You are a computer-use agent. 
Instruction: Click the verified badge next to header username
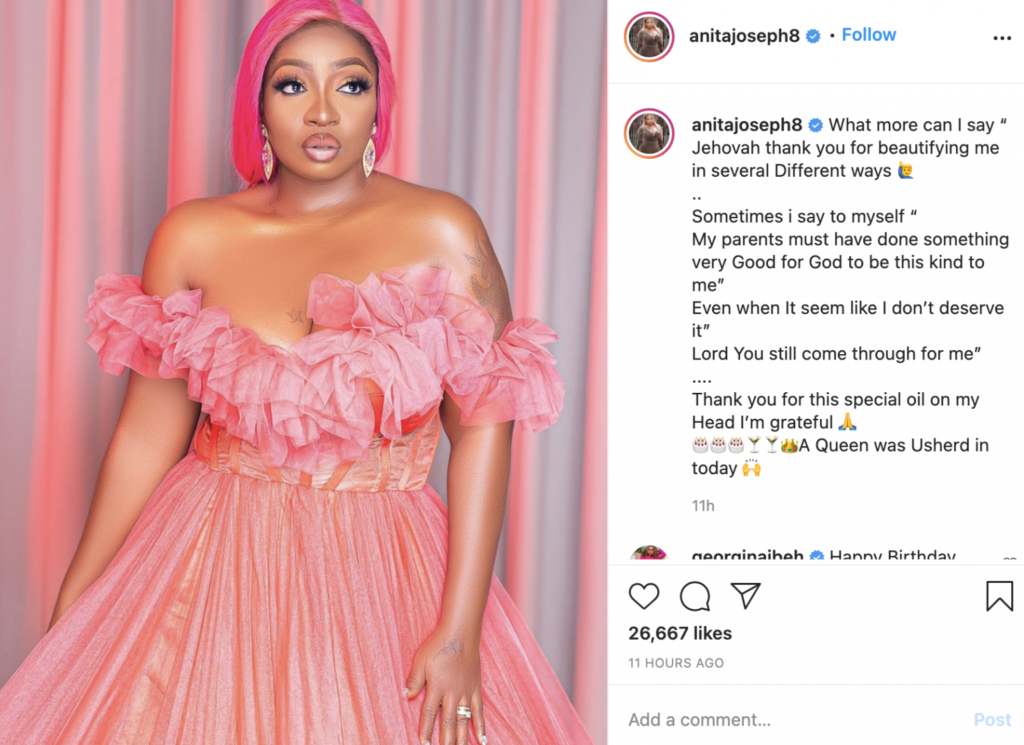click(813, 36)
